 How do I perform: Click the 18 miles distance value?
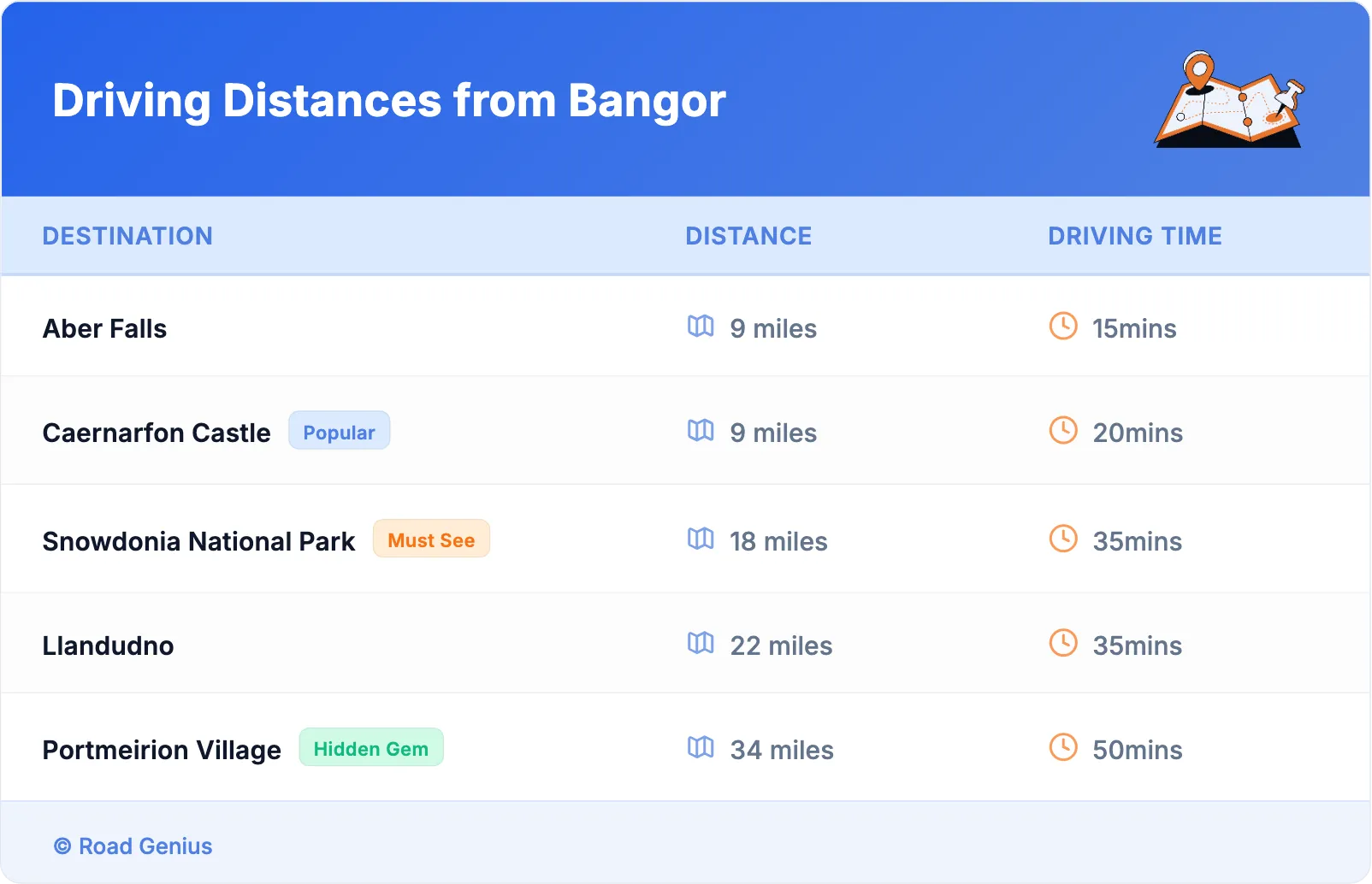(x=778, y=542)
